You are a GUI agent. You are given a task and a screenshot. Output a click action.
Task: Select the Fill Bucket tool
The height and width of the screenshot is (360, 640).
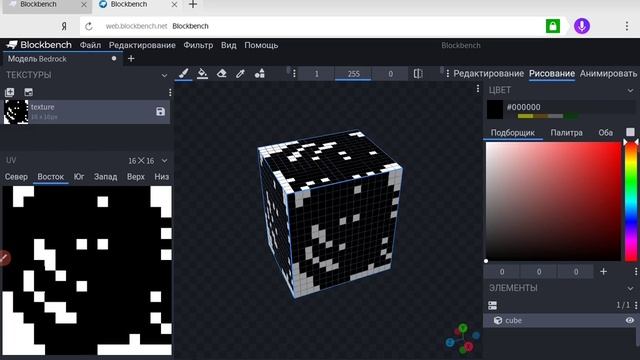point(202,73)
